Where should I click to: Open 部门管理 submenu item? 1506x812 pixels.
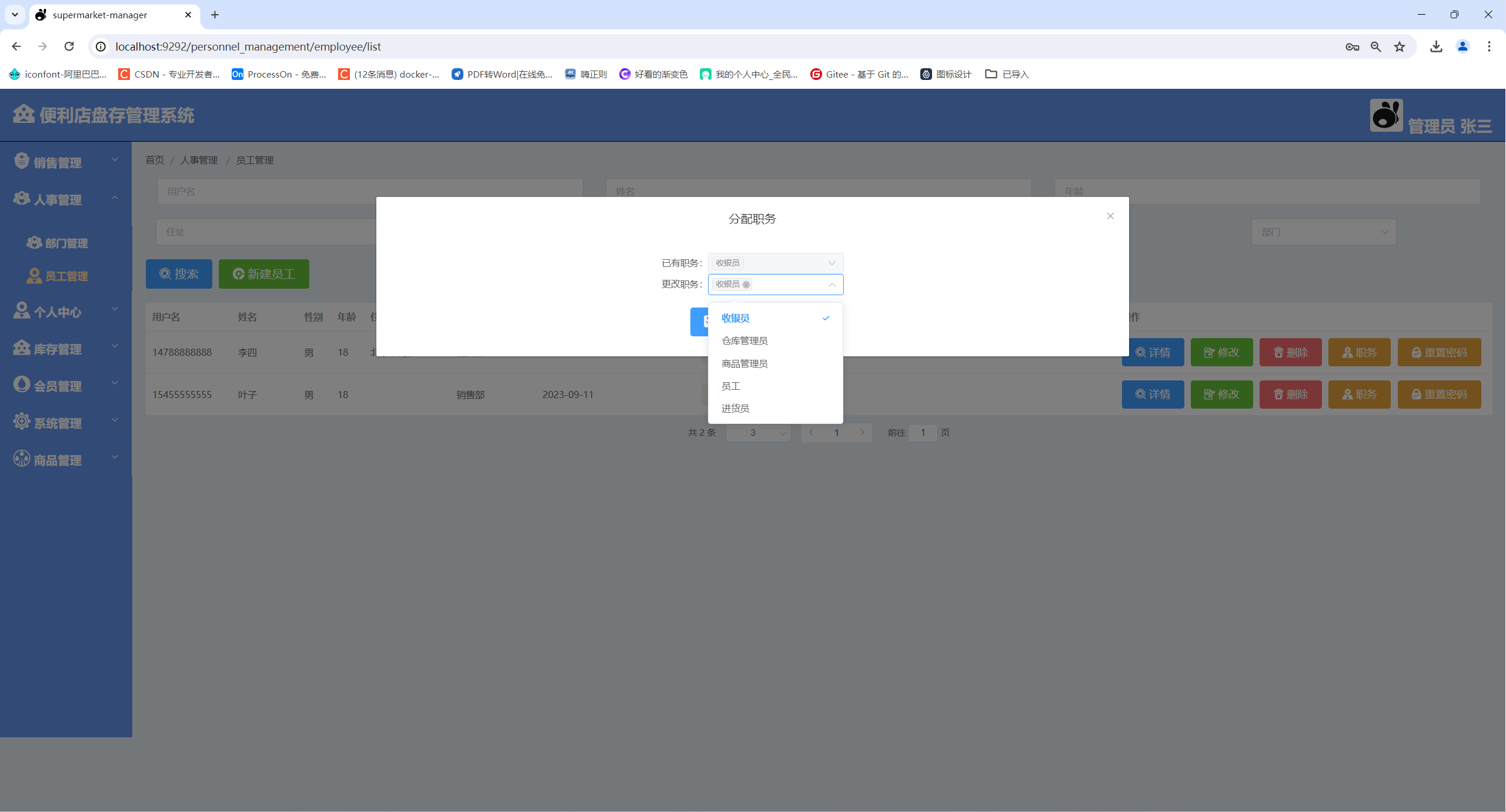pos(66,243)
